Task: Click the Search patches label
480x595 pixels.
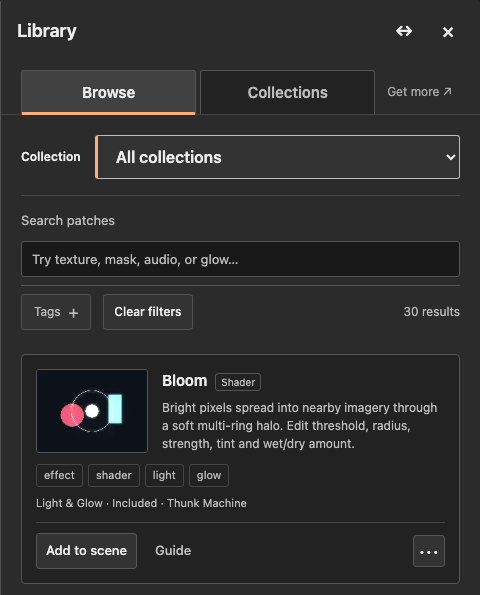Action: click(68, 220)
